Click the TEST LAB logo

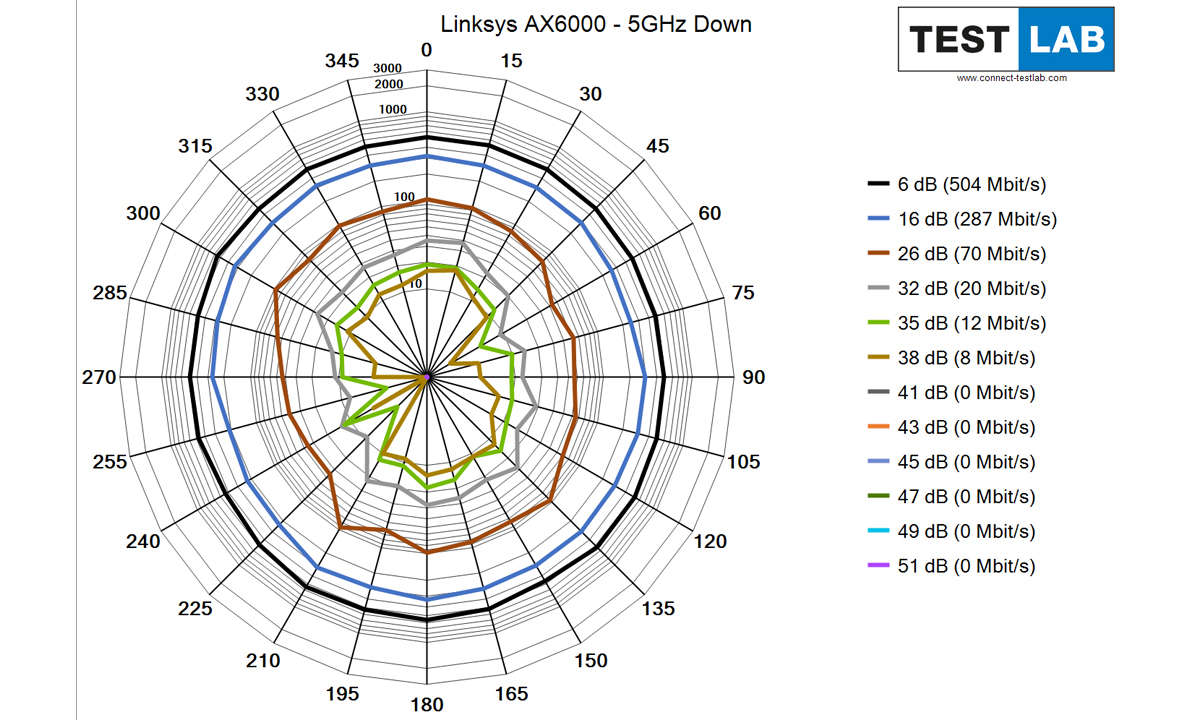[1006, 39]
